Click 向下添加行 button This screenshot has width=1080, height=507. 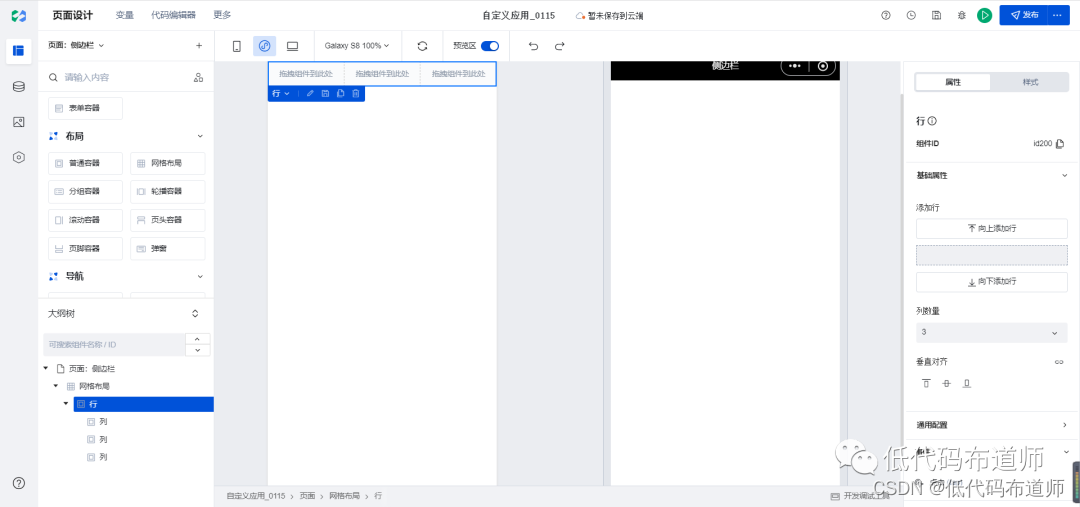point(991,282)
